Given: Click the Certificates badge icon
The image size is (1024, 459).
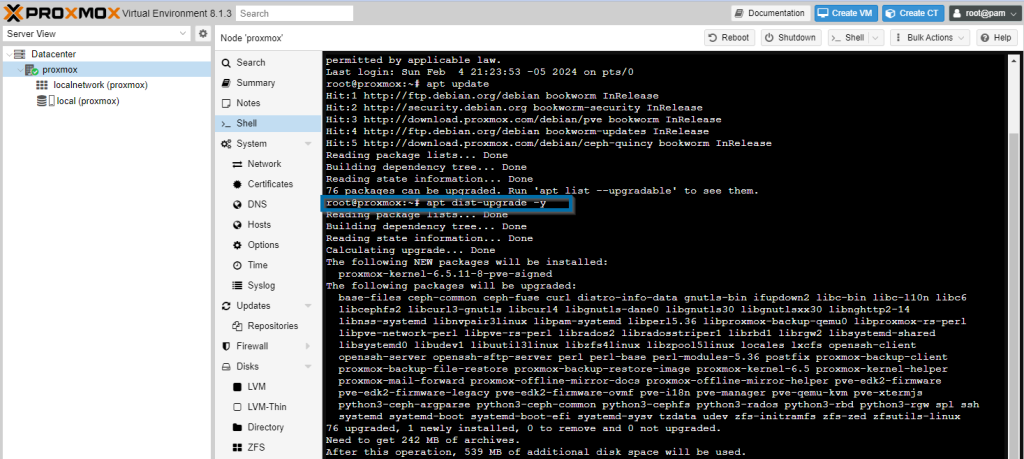Looking at the screenshot, I should (x=237, y=184).
